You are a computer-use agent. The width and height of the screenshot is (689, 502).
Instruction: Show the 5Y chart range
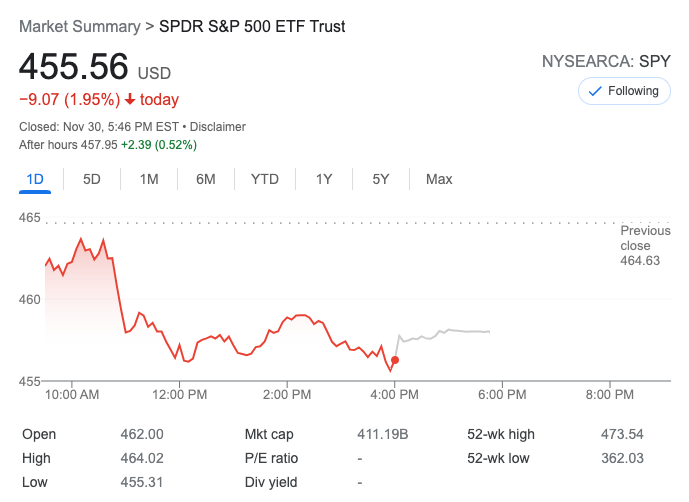point(381,180)
